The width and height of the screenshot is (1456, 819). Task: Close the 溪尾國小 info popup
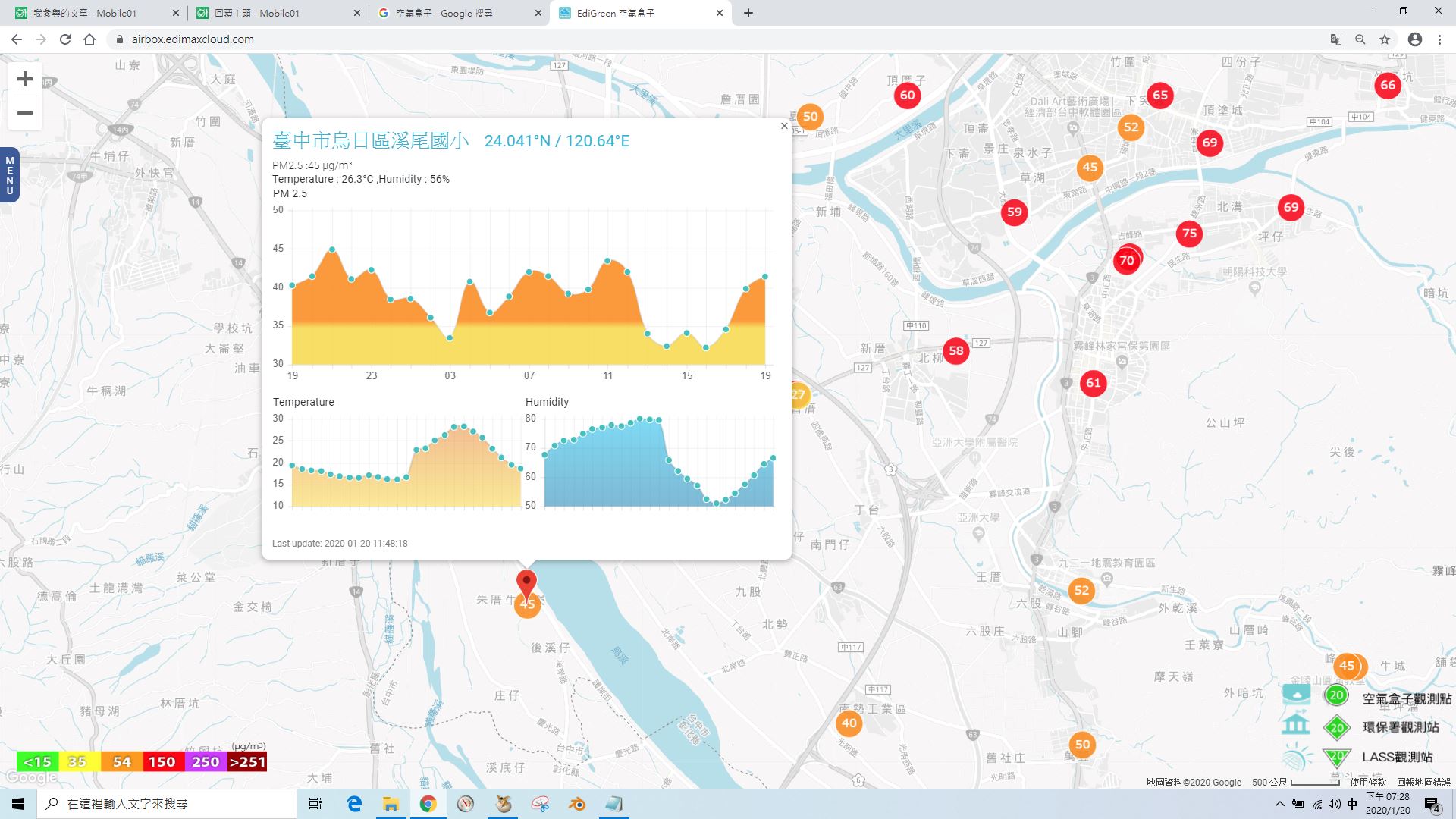(x=784, y=127)
